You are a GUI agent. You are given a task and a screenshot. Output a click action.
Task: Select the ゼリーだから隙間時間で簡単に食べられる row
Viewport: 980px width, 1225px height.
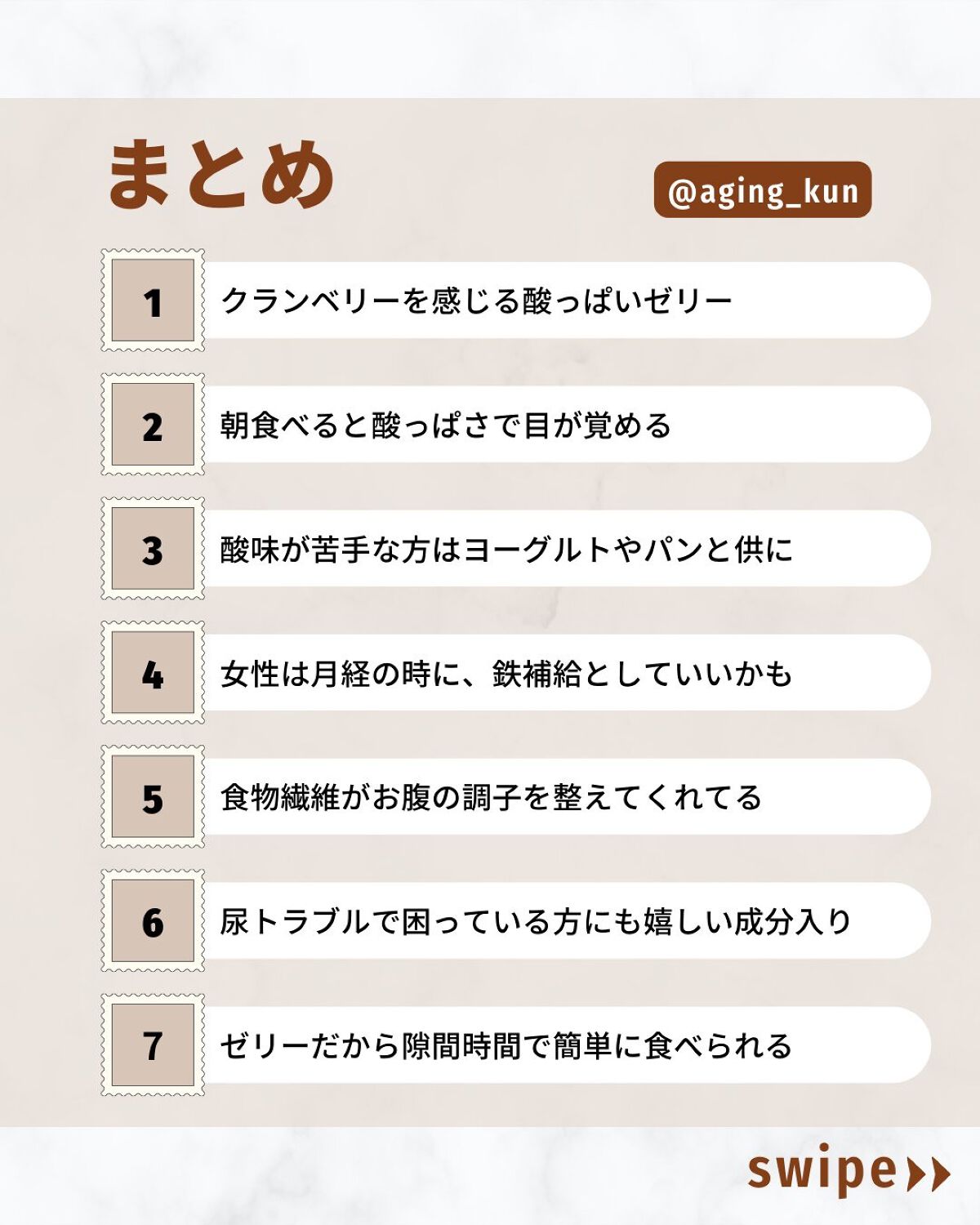(563, 1045)
